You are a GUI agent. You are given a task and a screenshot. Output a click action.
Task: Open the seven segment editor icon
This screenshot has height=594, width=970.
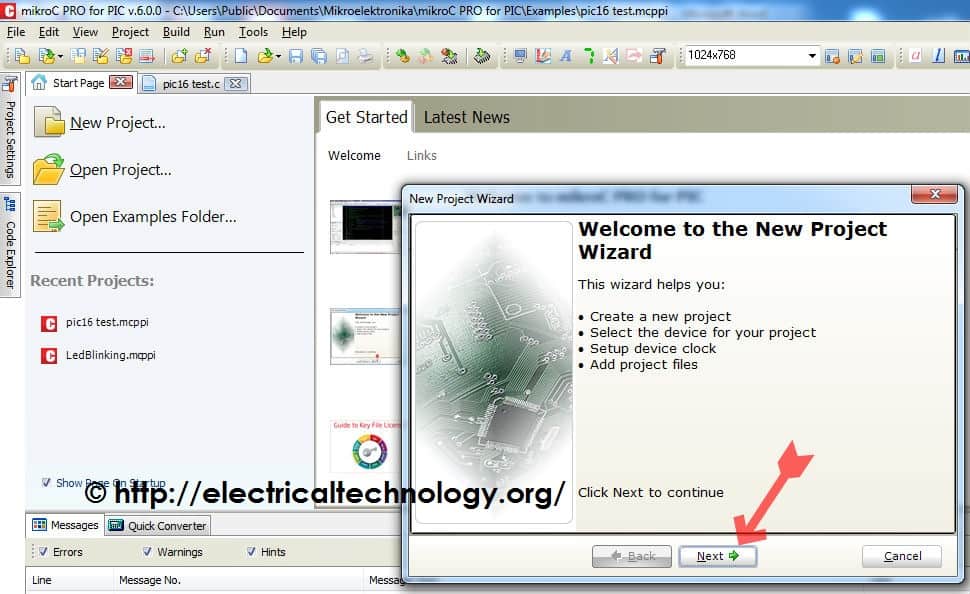click(x=589, y=56)
